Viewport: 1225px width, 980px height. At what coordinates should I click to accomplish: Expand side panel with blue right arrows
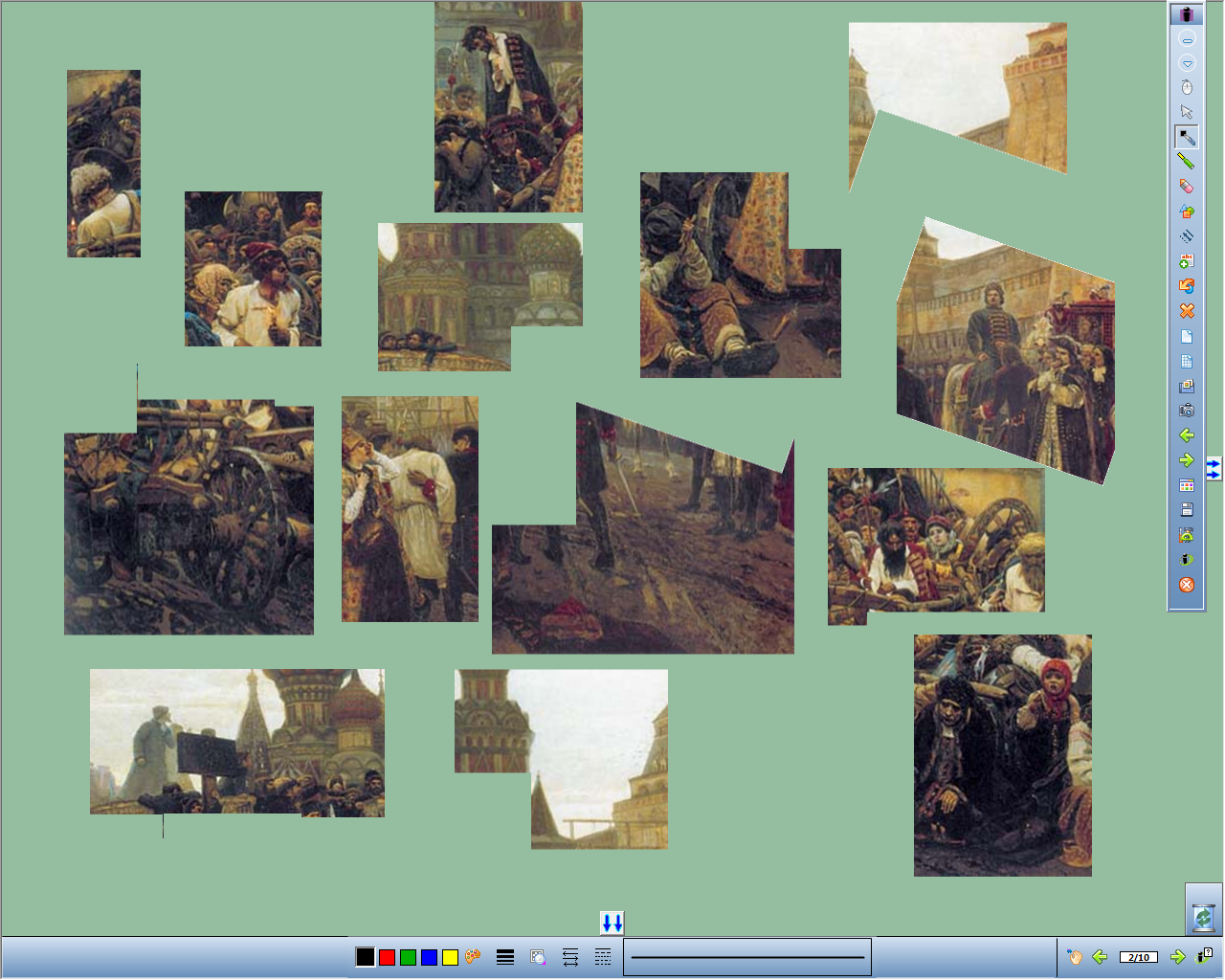click(1214, 468)
